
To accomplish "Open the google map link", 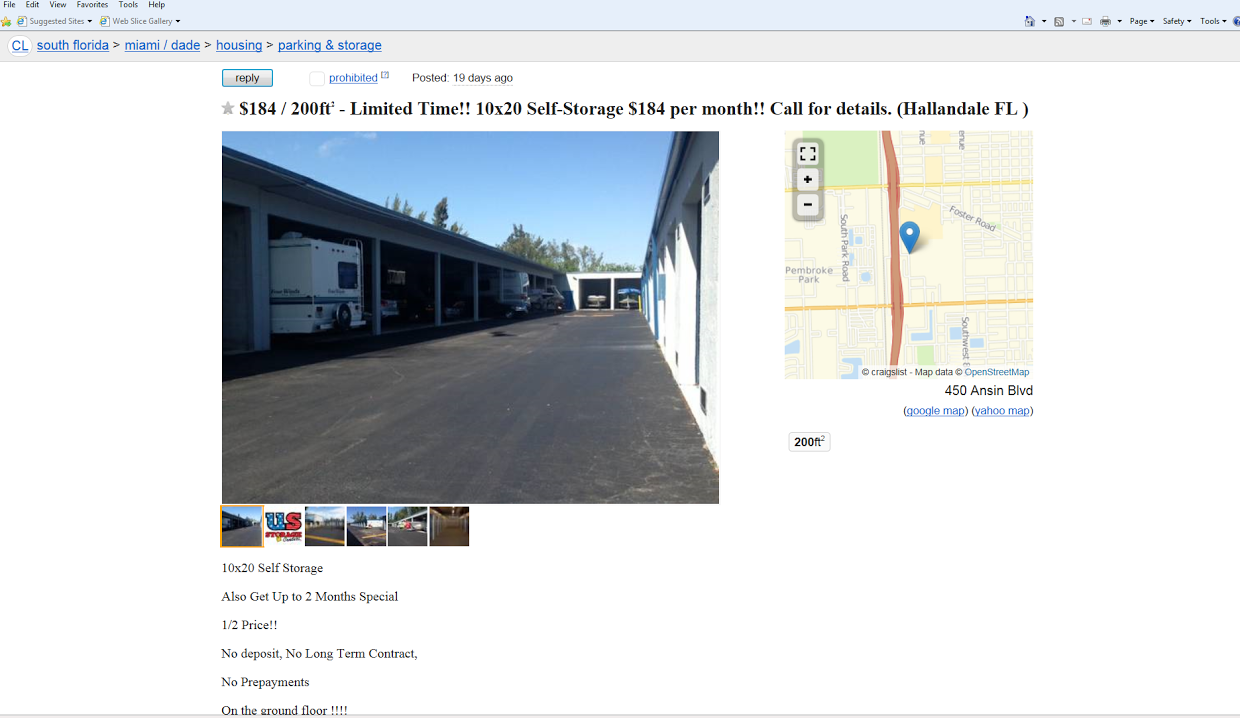I will (935, 411).
